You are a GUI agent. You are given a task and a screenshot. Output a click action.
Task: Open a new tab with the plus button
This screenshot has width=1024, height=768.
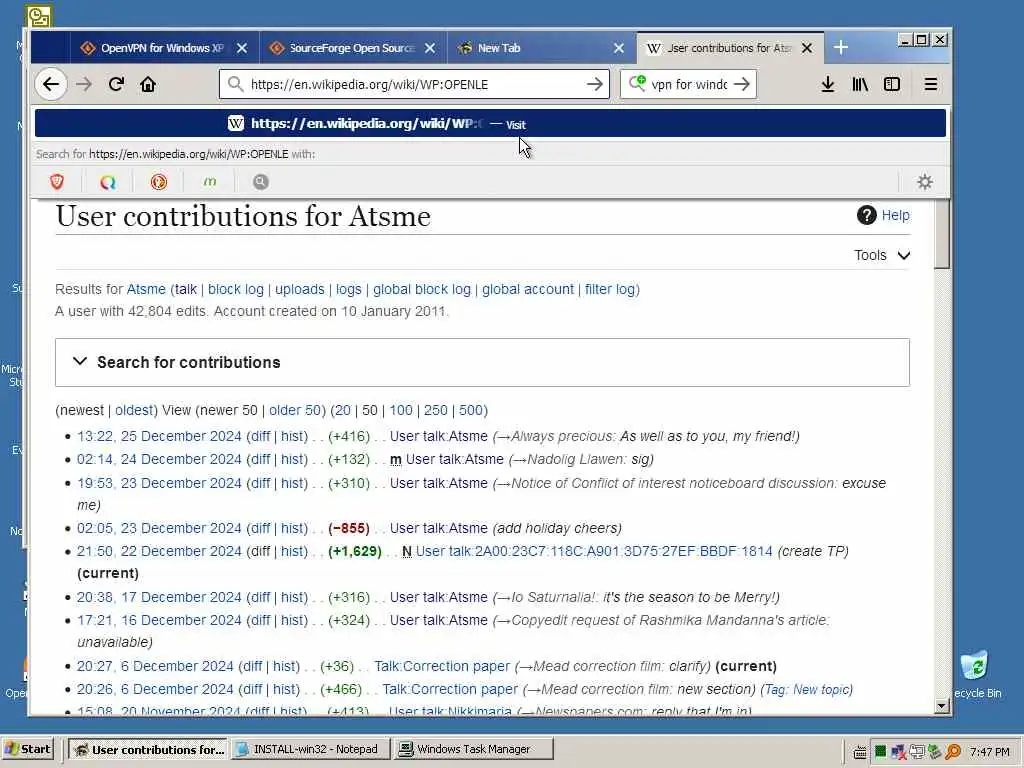(840, 48)
